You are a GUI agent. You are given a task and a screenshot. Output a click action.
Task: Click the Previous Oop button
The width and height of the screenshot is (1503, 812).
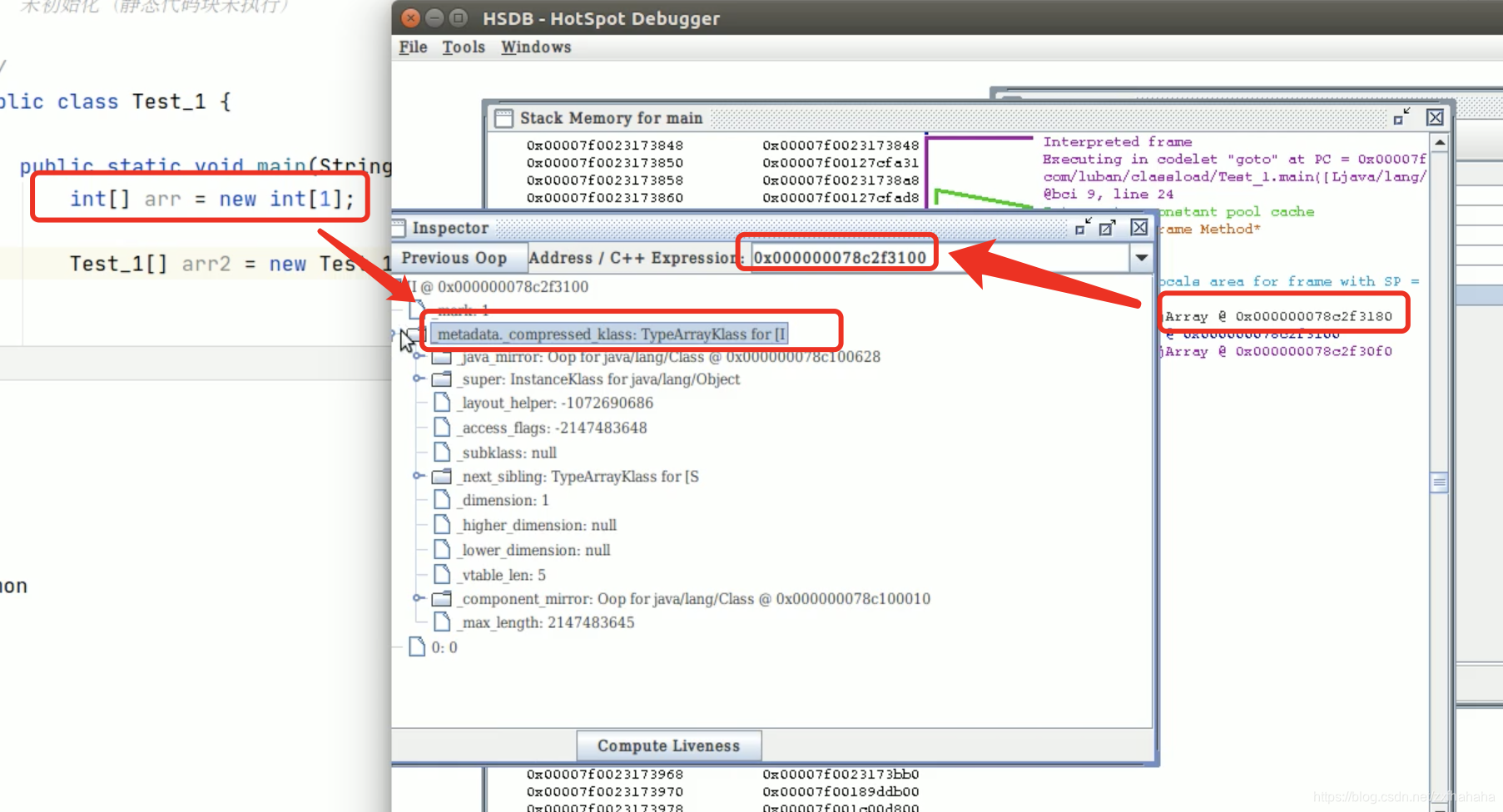pyautogui.click(x=459, y=258)
